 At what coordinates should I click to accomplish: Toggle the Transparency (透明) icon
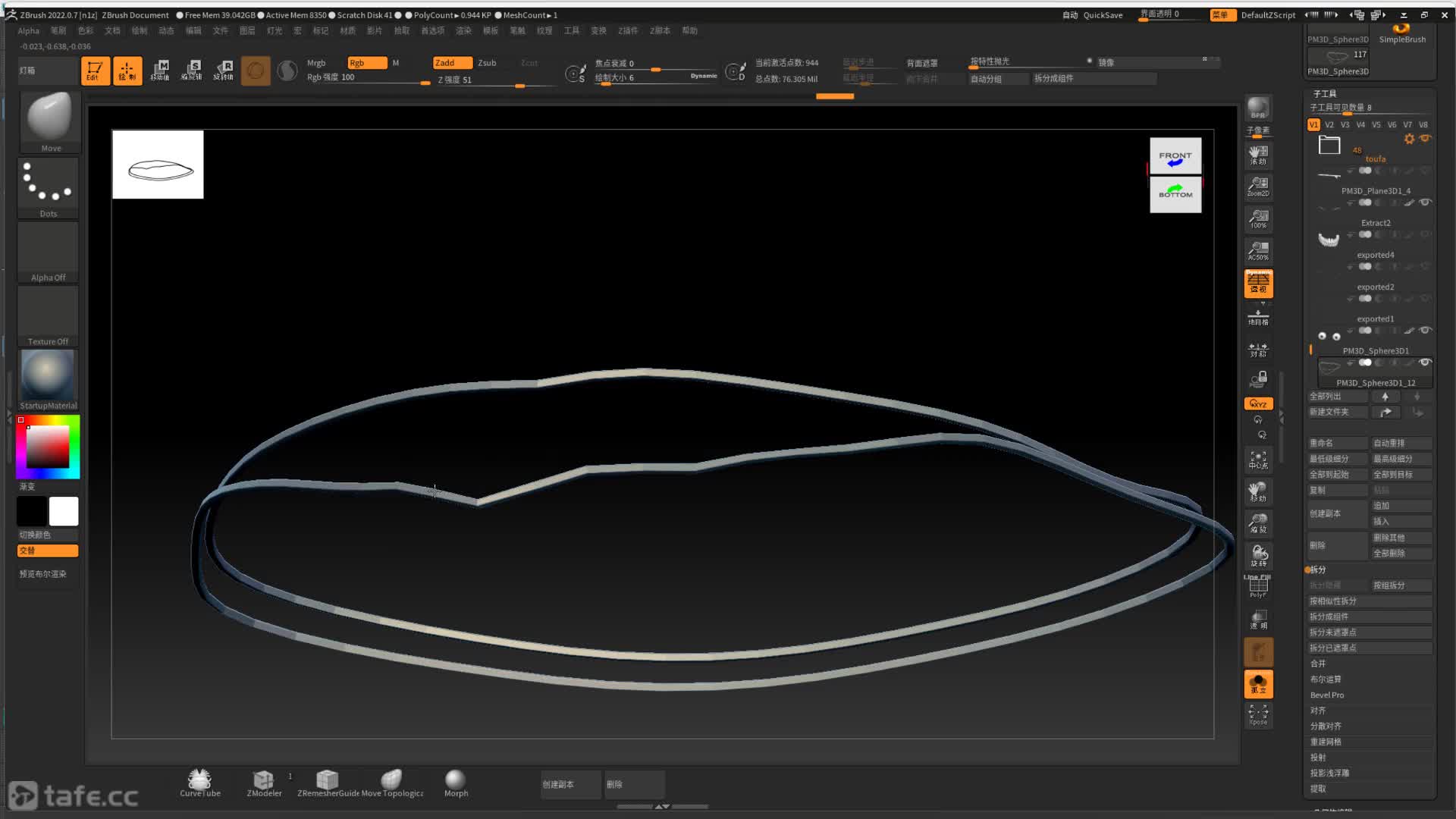(x=1258, y=620)
